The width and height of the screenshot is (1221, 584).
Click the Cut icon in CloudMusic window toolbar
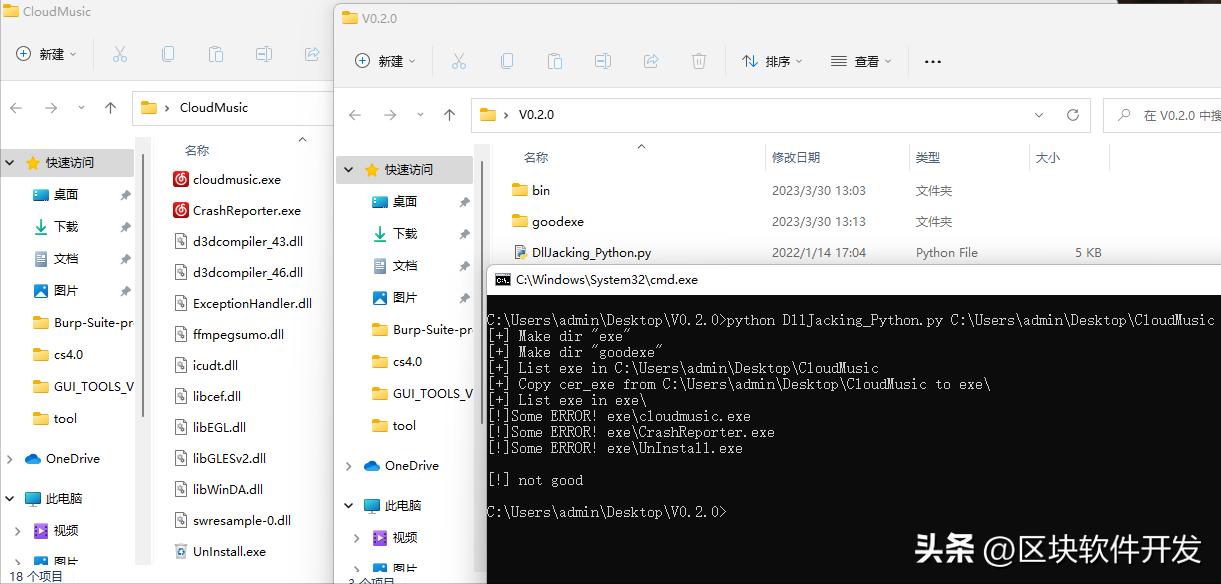click(120, 54)
